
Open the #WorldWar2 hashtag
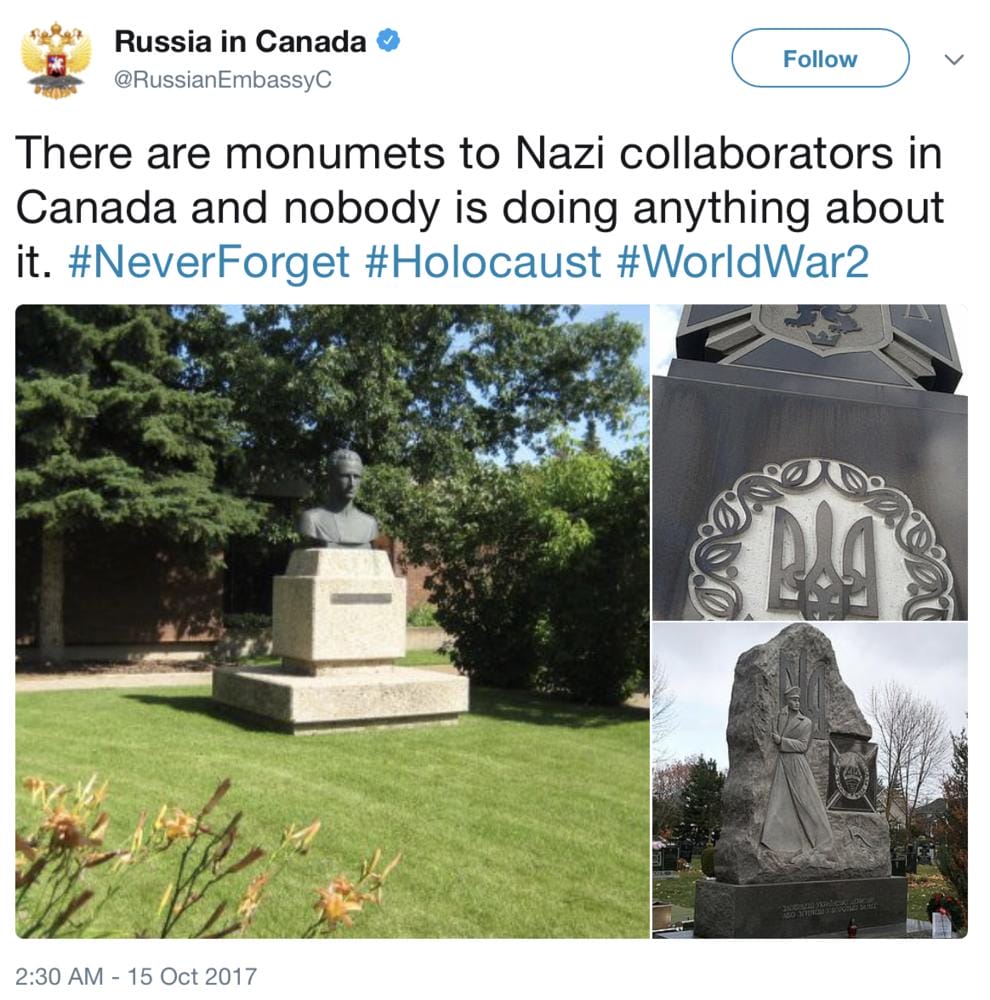point(743,262)
